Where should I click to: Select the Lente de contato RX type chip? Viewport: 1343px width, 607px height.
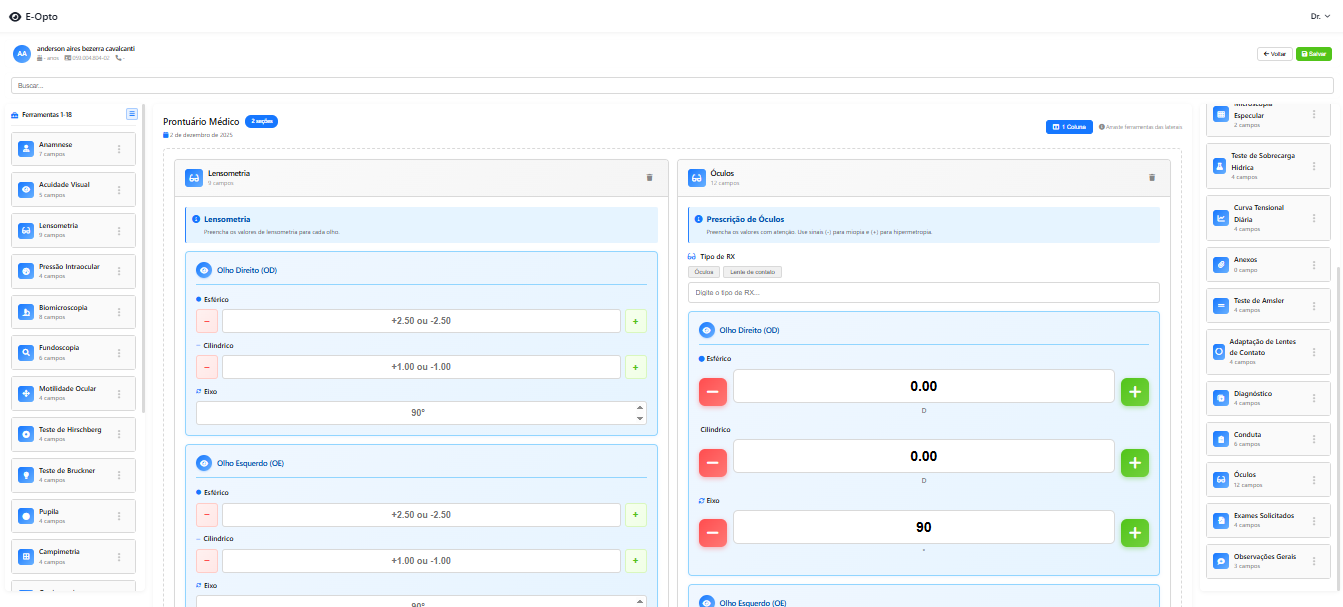coord(754,272)
